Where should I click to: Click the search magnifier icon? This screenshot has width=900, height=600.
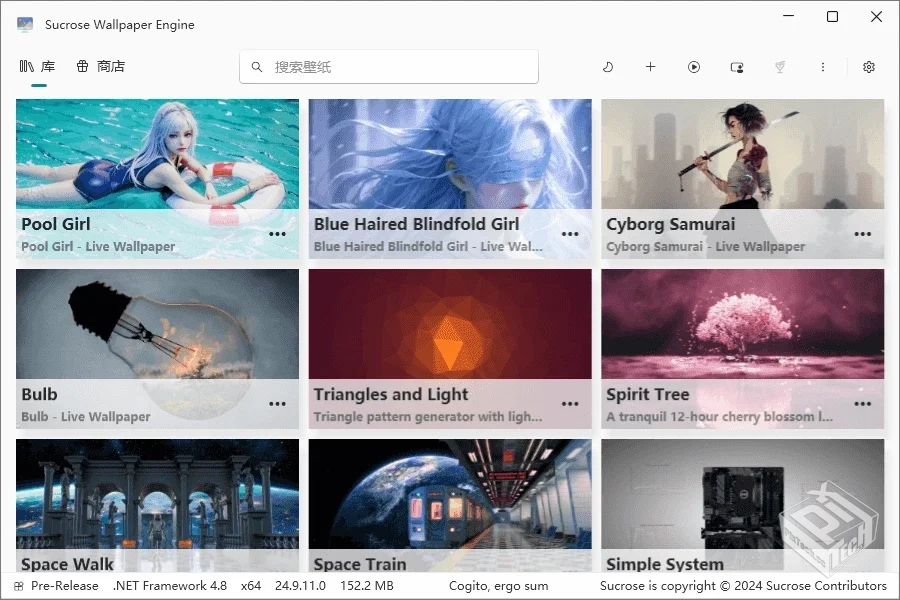pos(257,66)
